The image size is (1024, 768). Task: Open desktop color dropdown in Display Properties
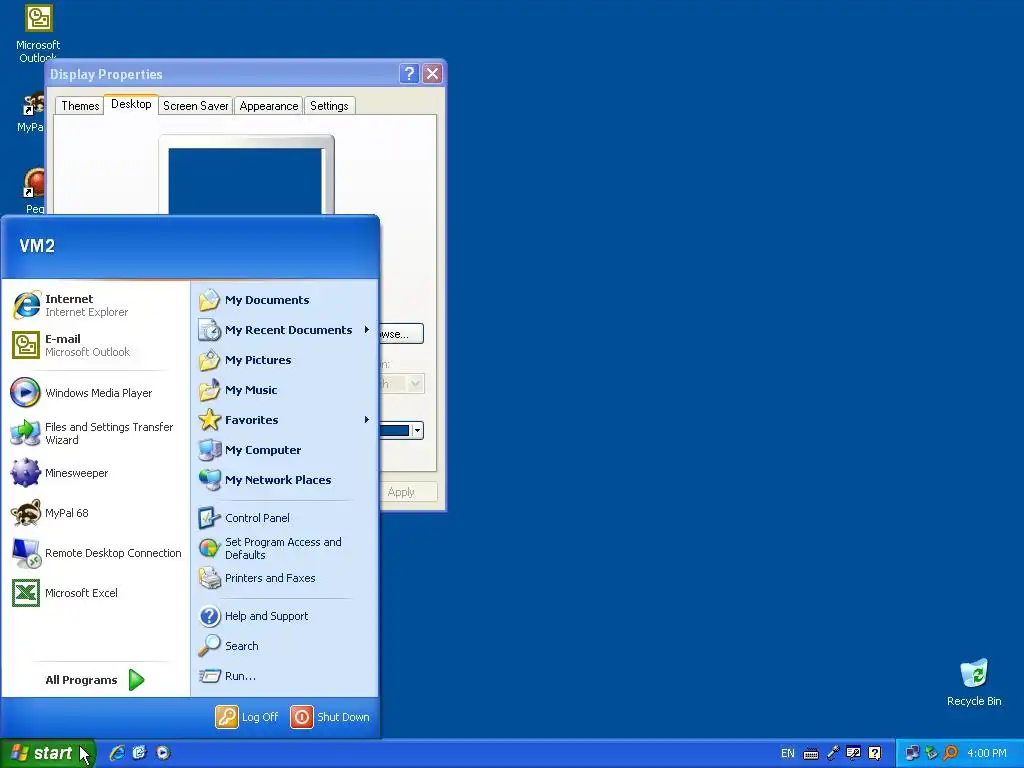417,430
